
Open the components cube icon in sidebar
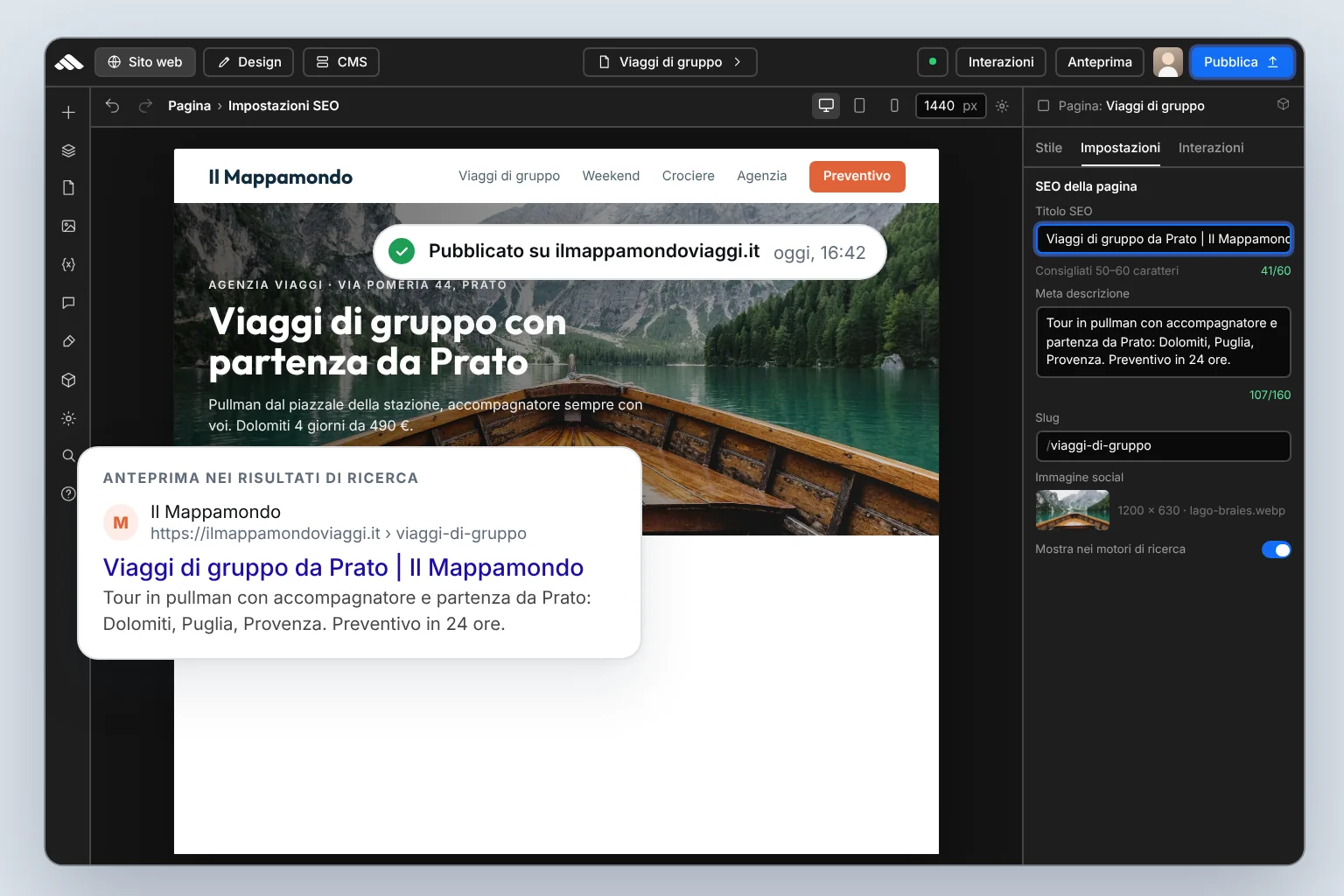pos(68,380)
